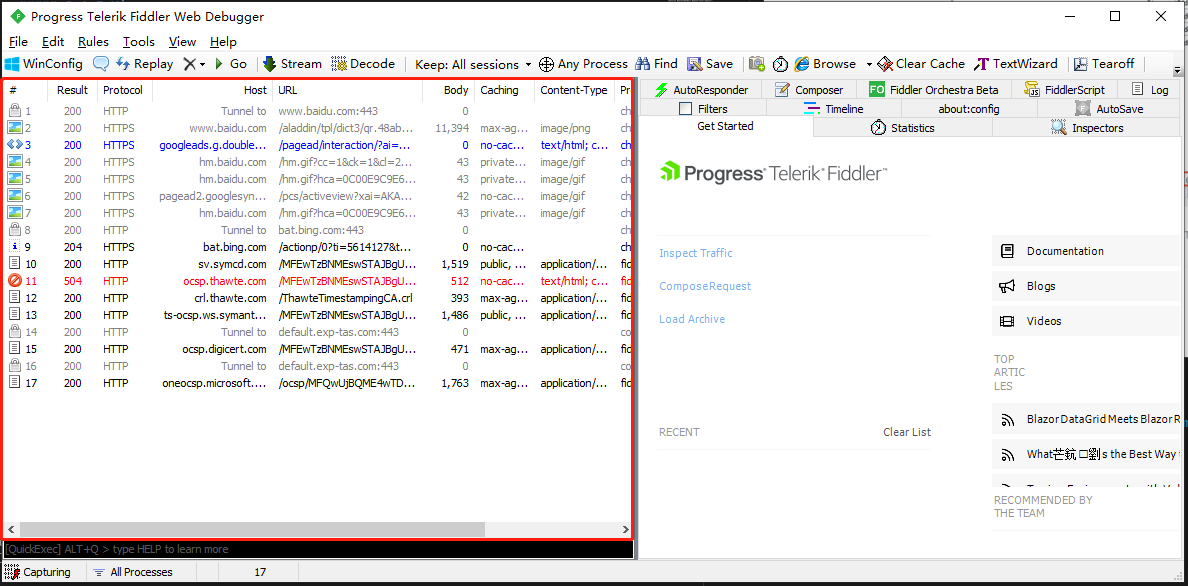Open the File menu
This screenshot has width=1188, height=586.
[x=19, y=42]
